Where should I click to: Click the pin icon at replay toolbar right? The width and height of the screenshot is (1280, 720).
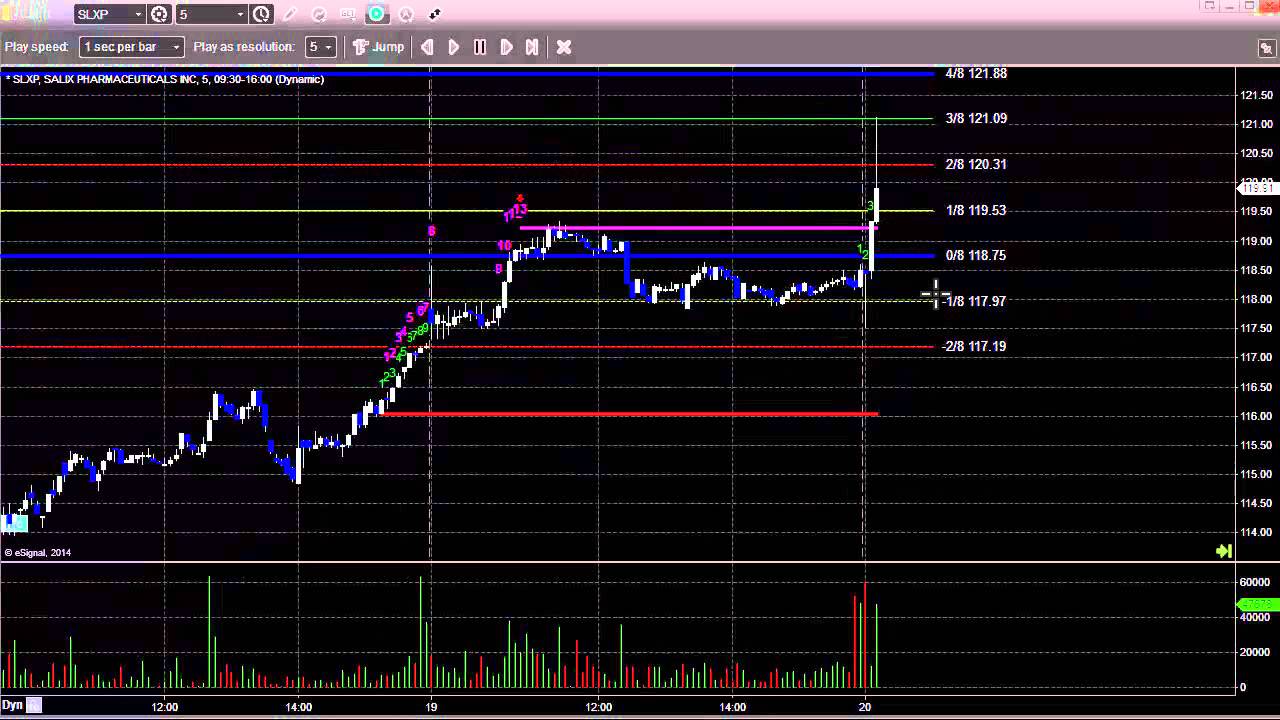pyautogui.click(x=1266, y=48)
